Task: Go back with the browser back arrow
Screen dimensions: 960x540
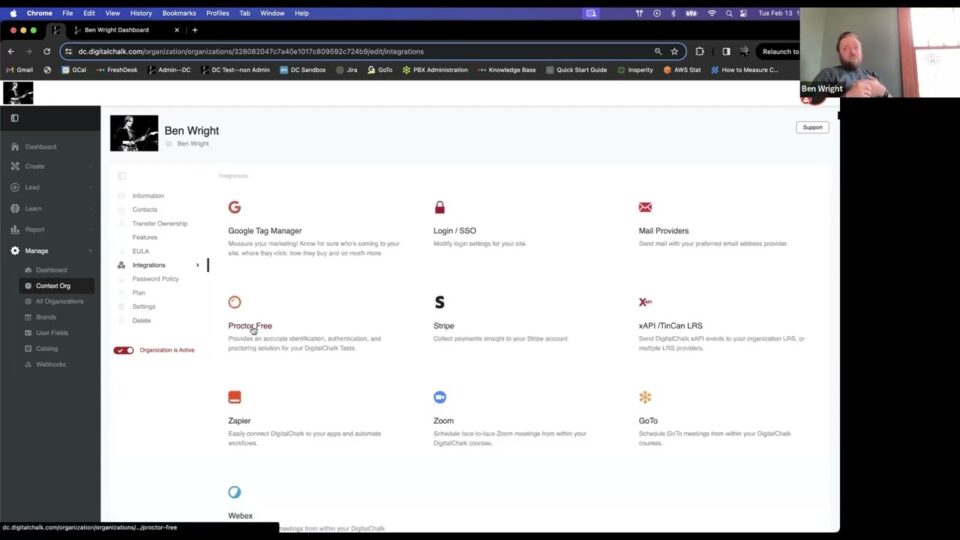Action: pyautogui.click(x=11, y=51)
